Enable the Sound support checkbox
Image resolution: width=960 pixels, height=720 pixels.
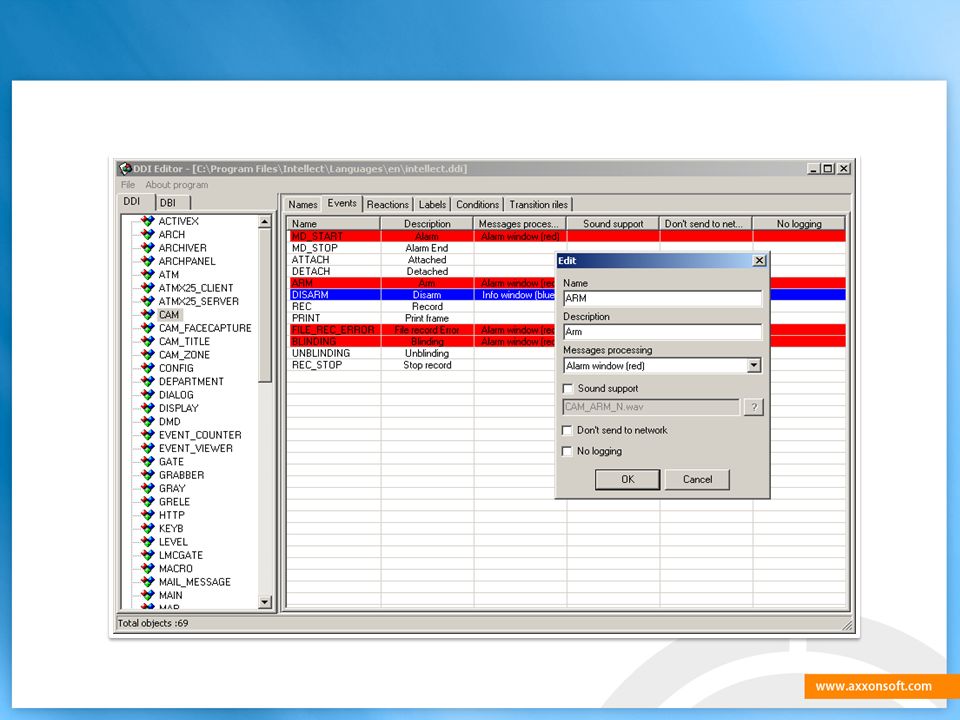pyautogui.click(x=568, y=388)
